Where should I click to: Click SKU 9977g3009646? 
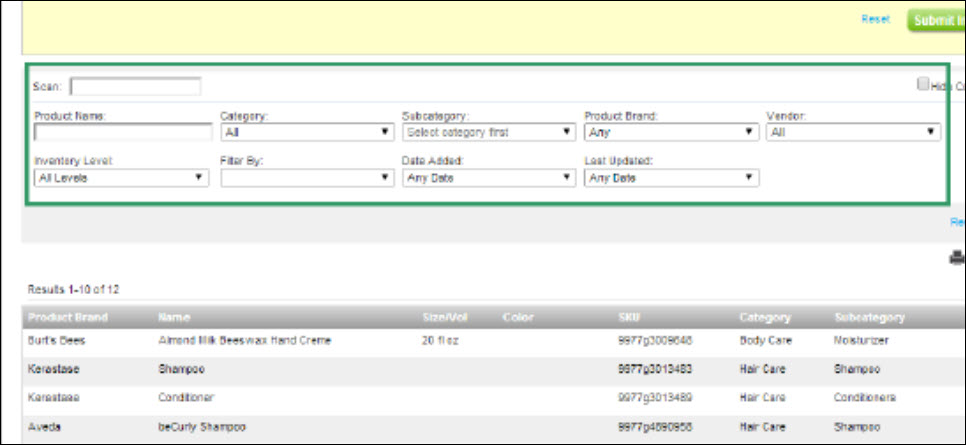654,340
